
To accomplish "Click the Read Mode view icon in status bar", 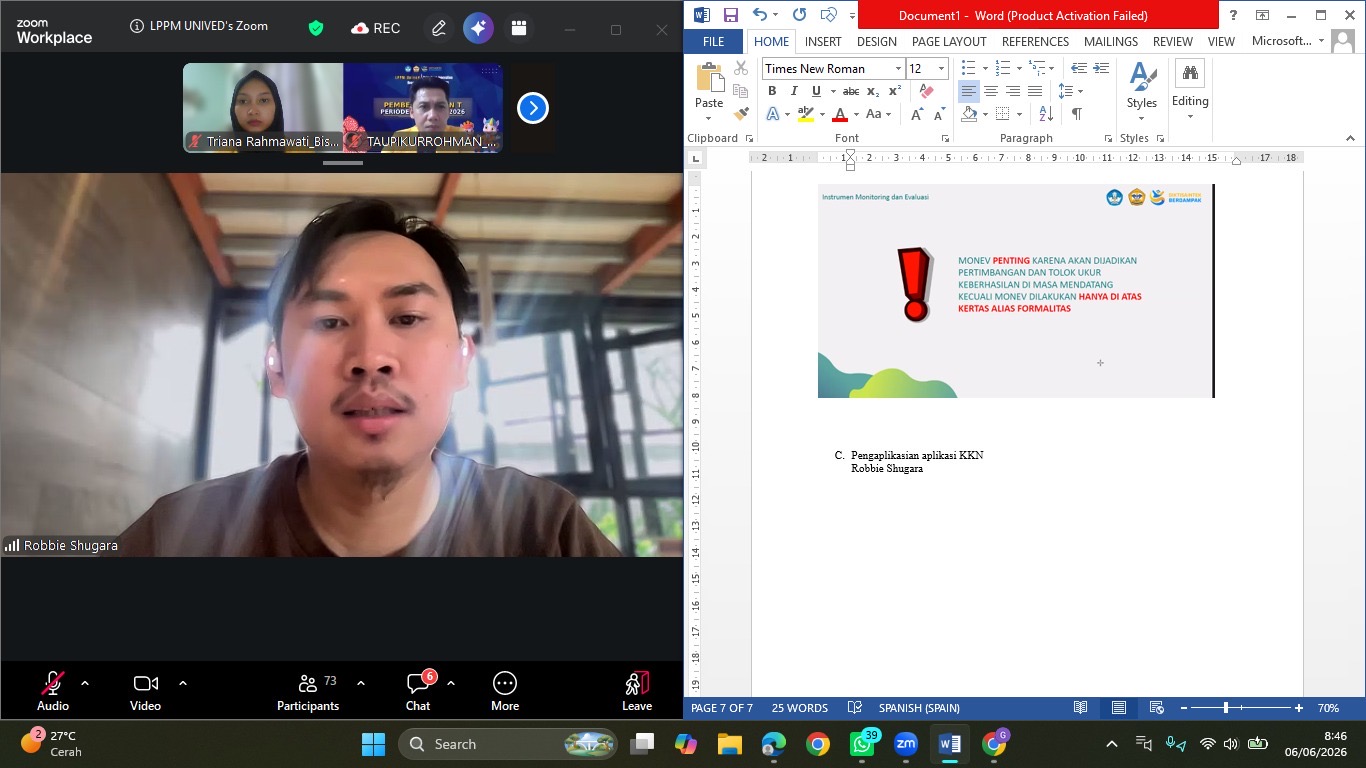I will (x=1081, y=708).
